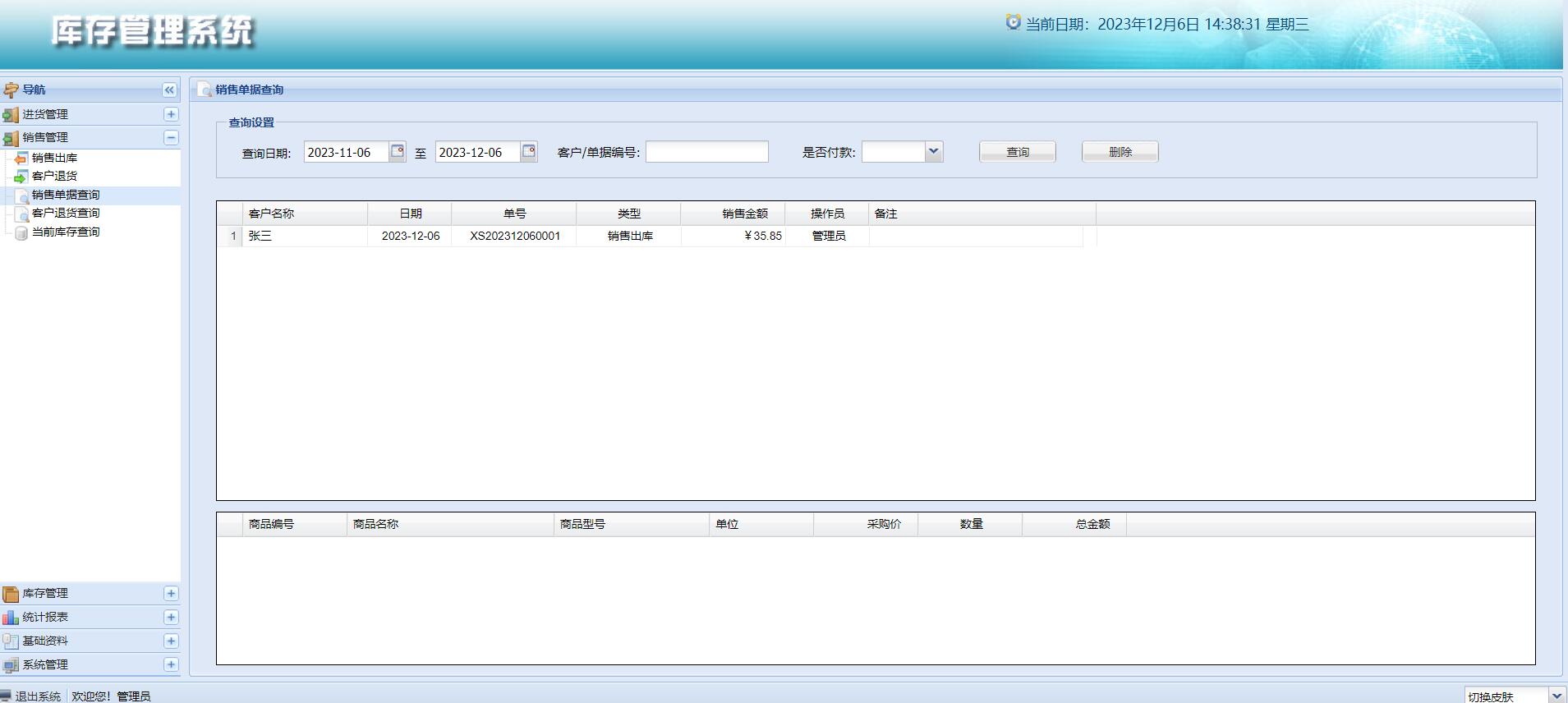Screen dimensions: 1568x703
Task: Click the 删除 button
Action: [1120, 152]
